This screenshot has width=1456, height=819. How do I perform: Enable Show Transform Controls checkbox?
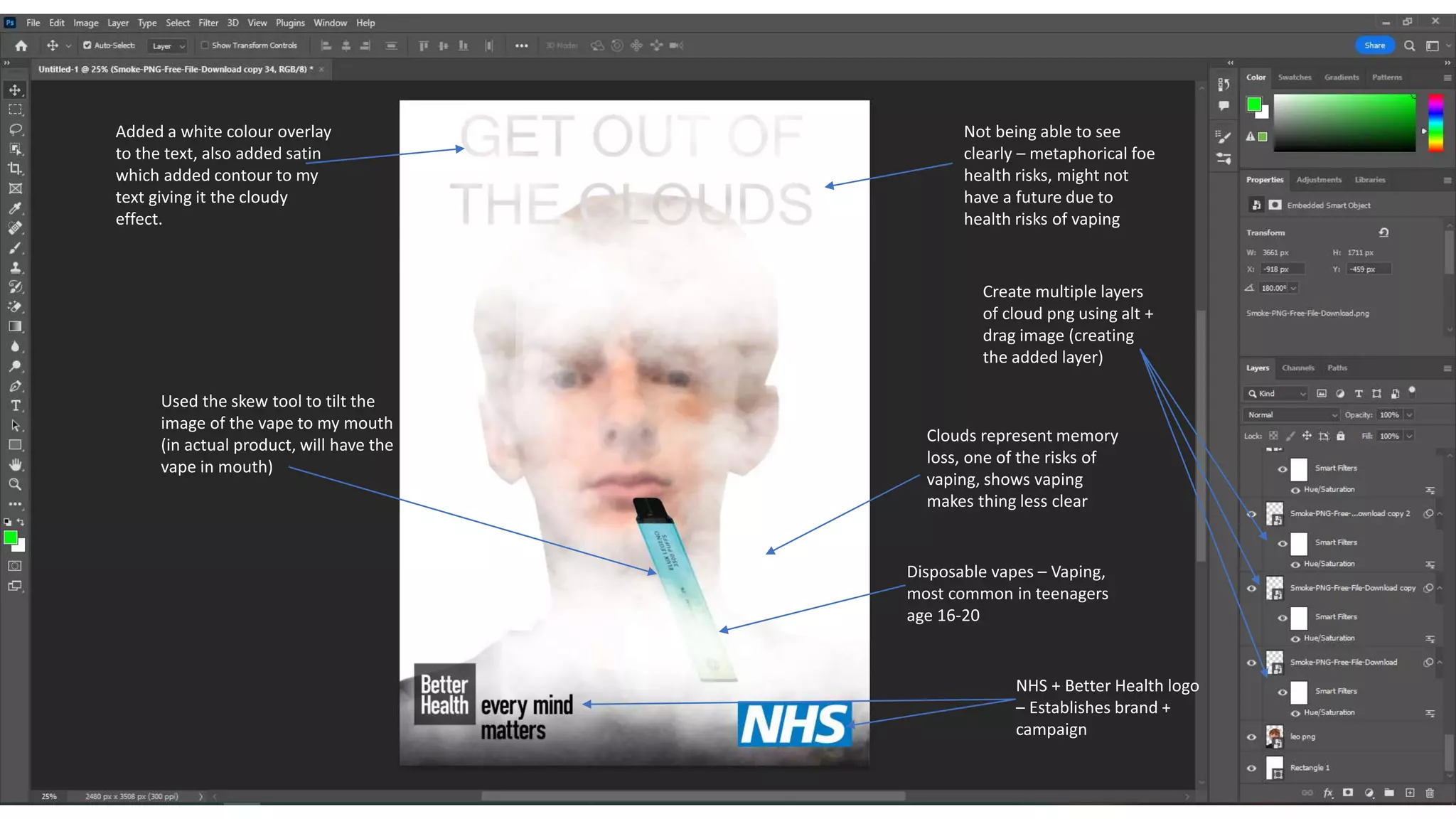pos(205,45)
